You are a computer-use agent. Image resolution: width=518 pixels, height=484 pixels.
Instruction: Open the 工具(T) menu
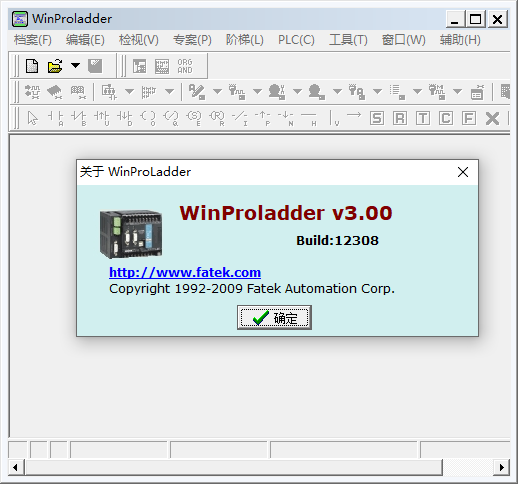[348, 40]
